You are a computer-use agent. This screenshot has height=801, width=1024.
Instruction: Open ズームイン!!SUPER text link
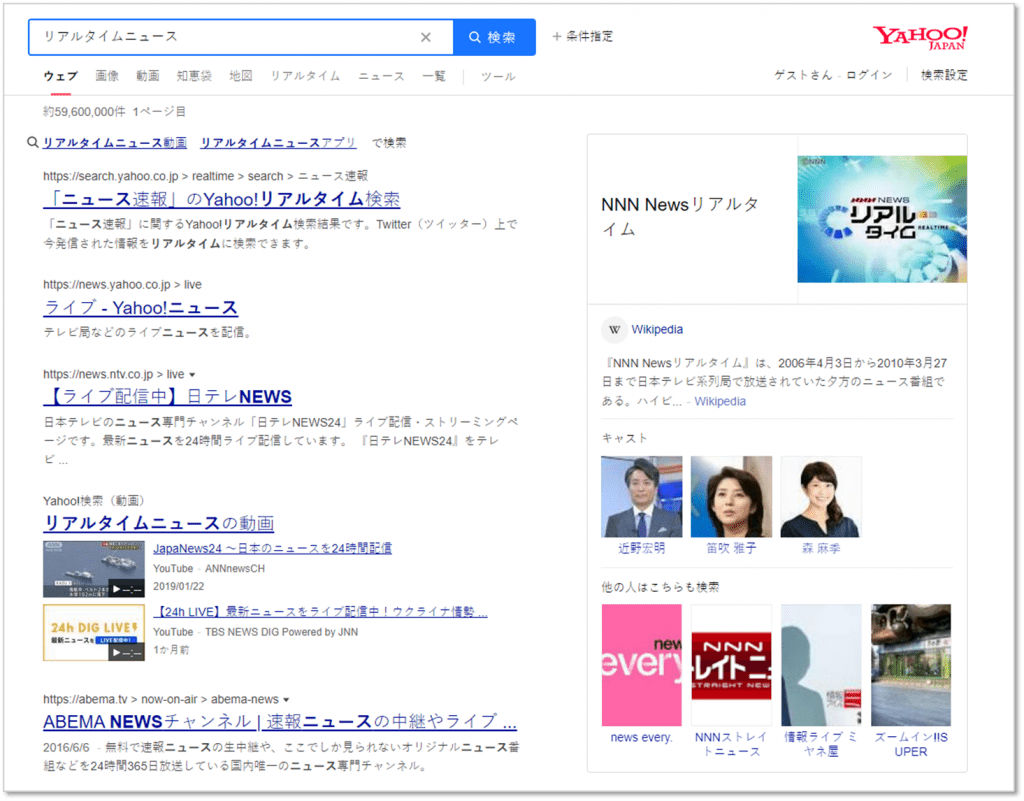pos(911,745)
